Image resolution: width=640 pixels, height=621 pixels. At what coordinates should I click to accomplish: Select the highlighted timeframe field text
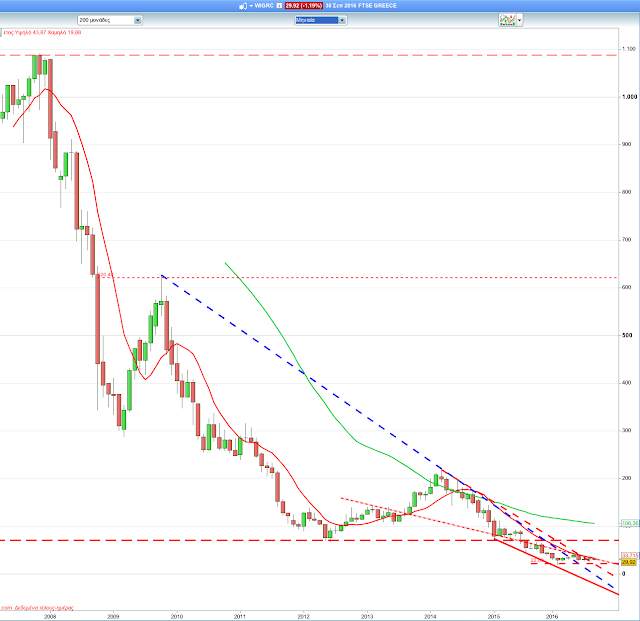click(317, 20)
